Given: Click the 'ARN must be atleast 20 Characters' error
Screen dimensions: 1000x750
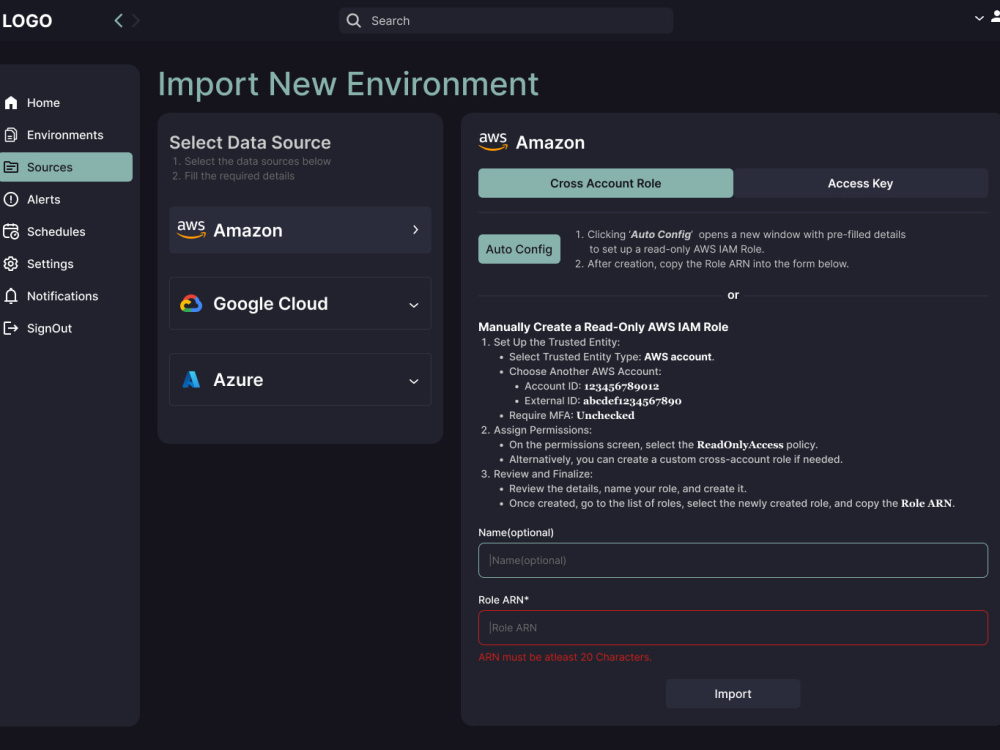Looking at the screenshot, I should (x=565, y=657).
